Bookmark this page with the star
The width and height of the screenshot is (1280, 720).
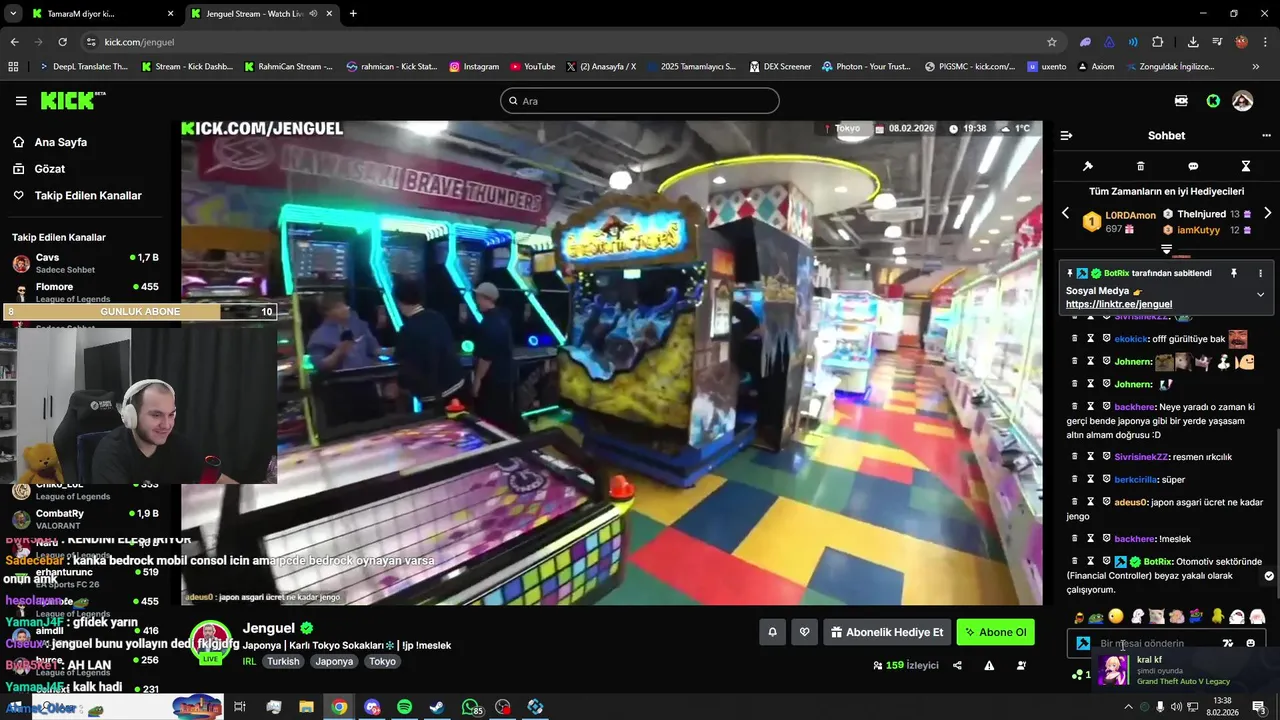pyautogui.click(x=1052, y=42)
